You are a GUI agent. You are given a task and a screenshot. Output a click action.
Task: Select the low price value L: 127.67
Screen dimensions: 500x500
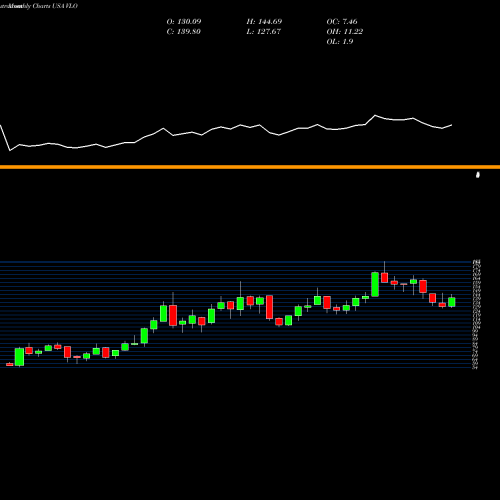(x=263, y=32)
